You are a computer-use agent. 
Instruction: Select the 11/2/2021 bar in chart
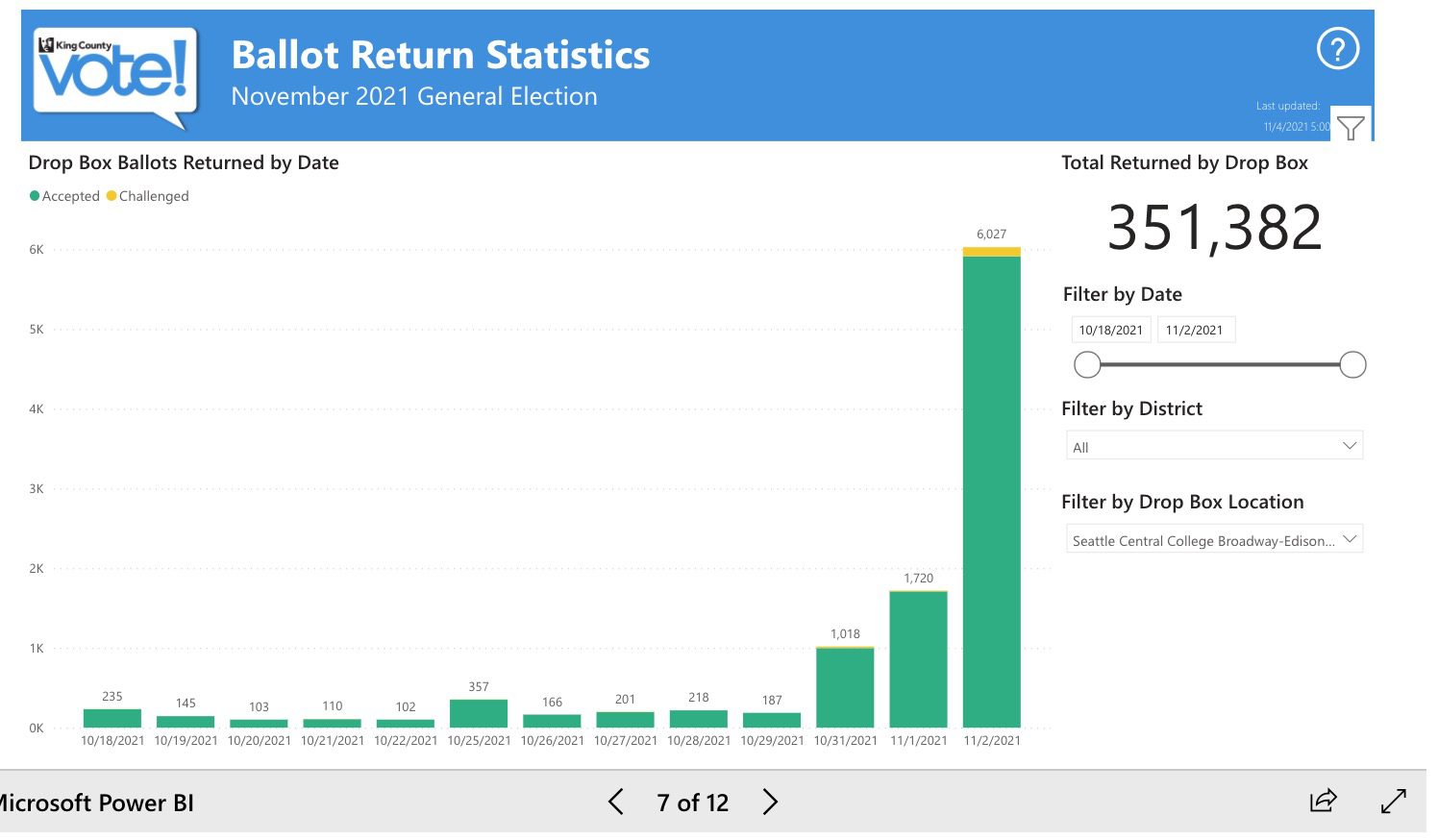991,490
